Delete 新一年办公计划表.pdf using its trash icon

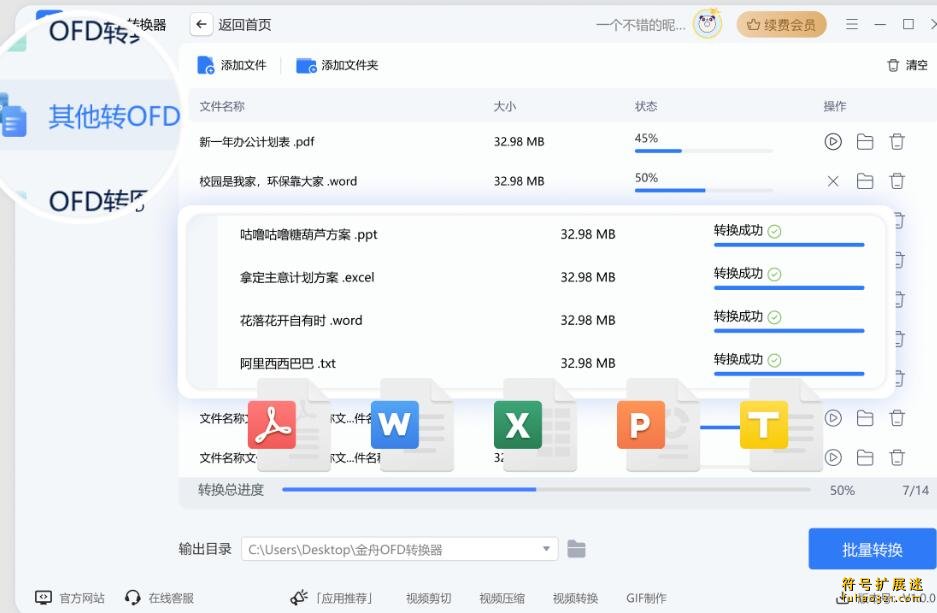(897, 141)
